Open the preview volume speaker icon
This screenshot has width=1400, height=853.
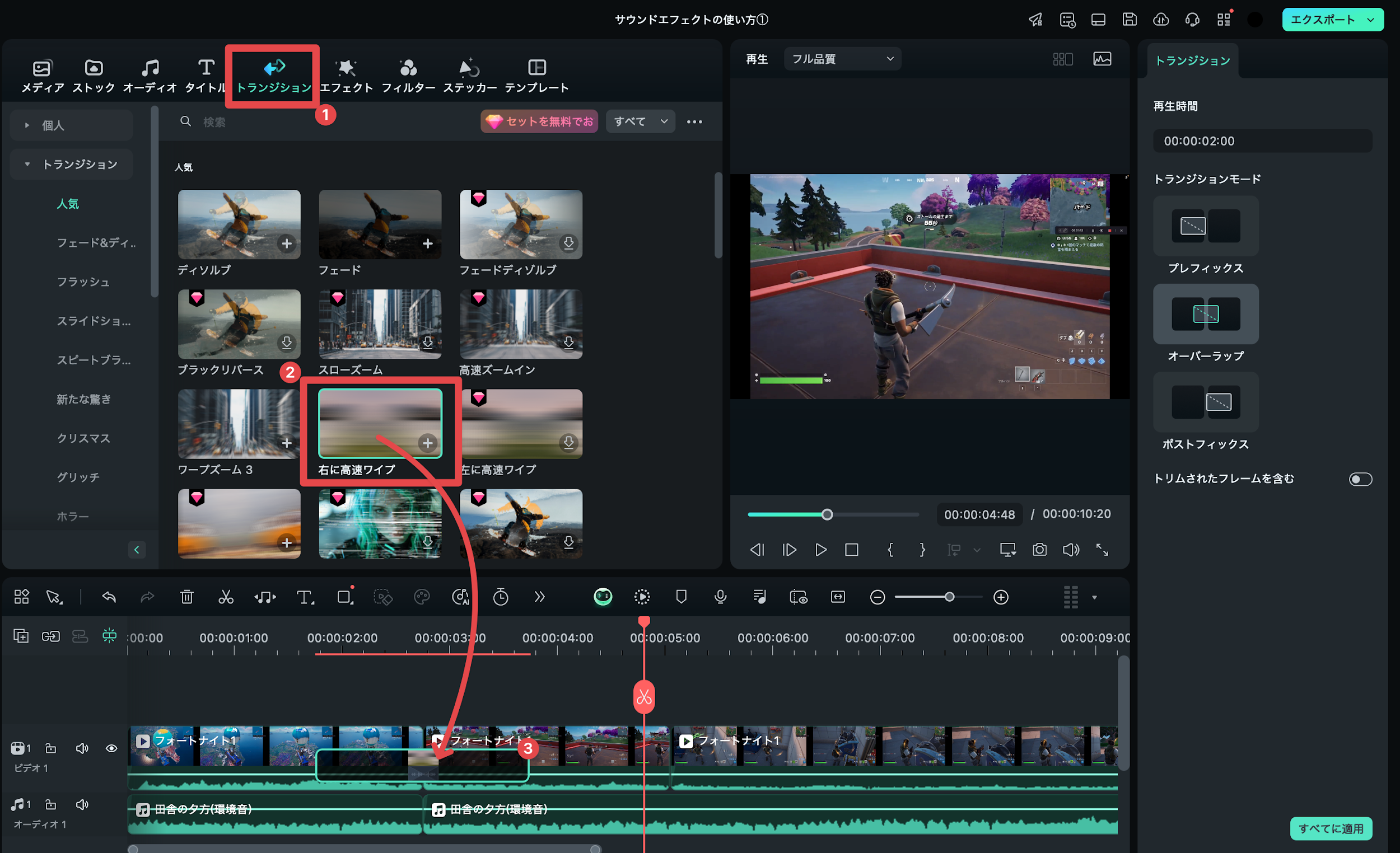pyautogui.click(x=1071, y=550)
